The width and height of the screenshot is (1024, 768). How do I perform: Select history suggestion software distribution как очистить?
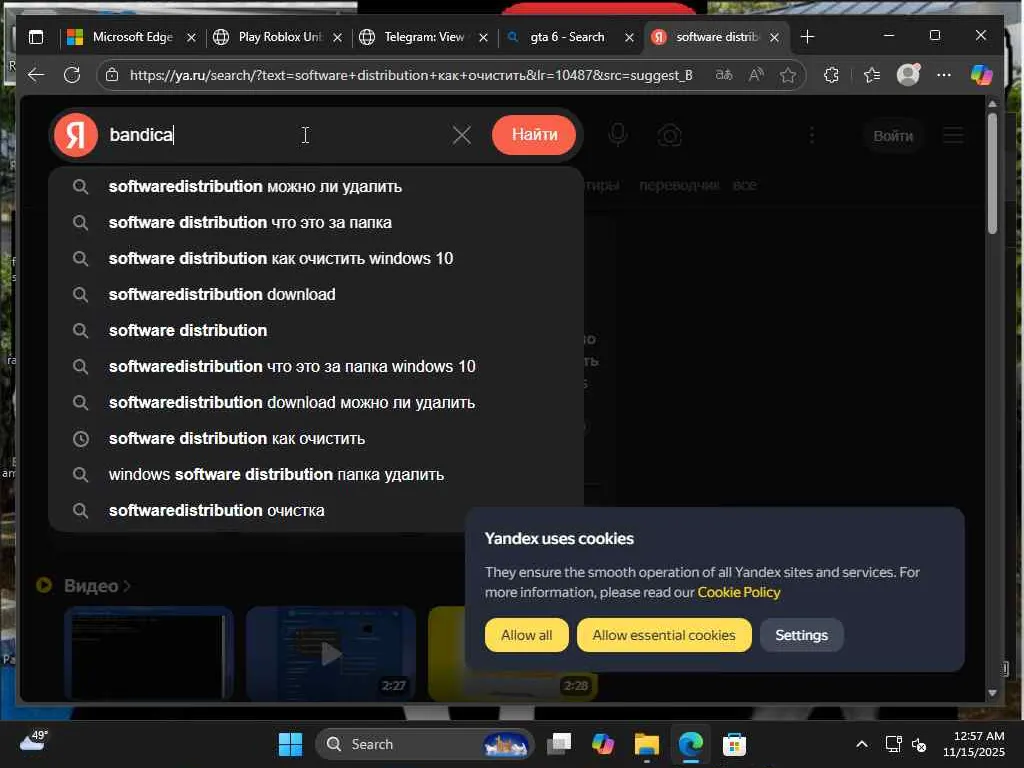tap(316, 438)
